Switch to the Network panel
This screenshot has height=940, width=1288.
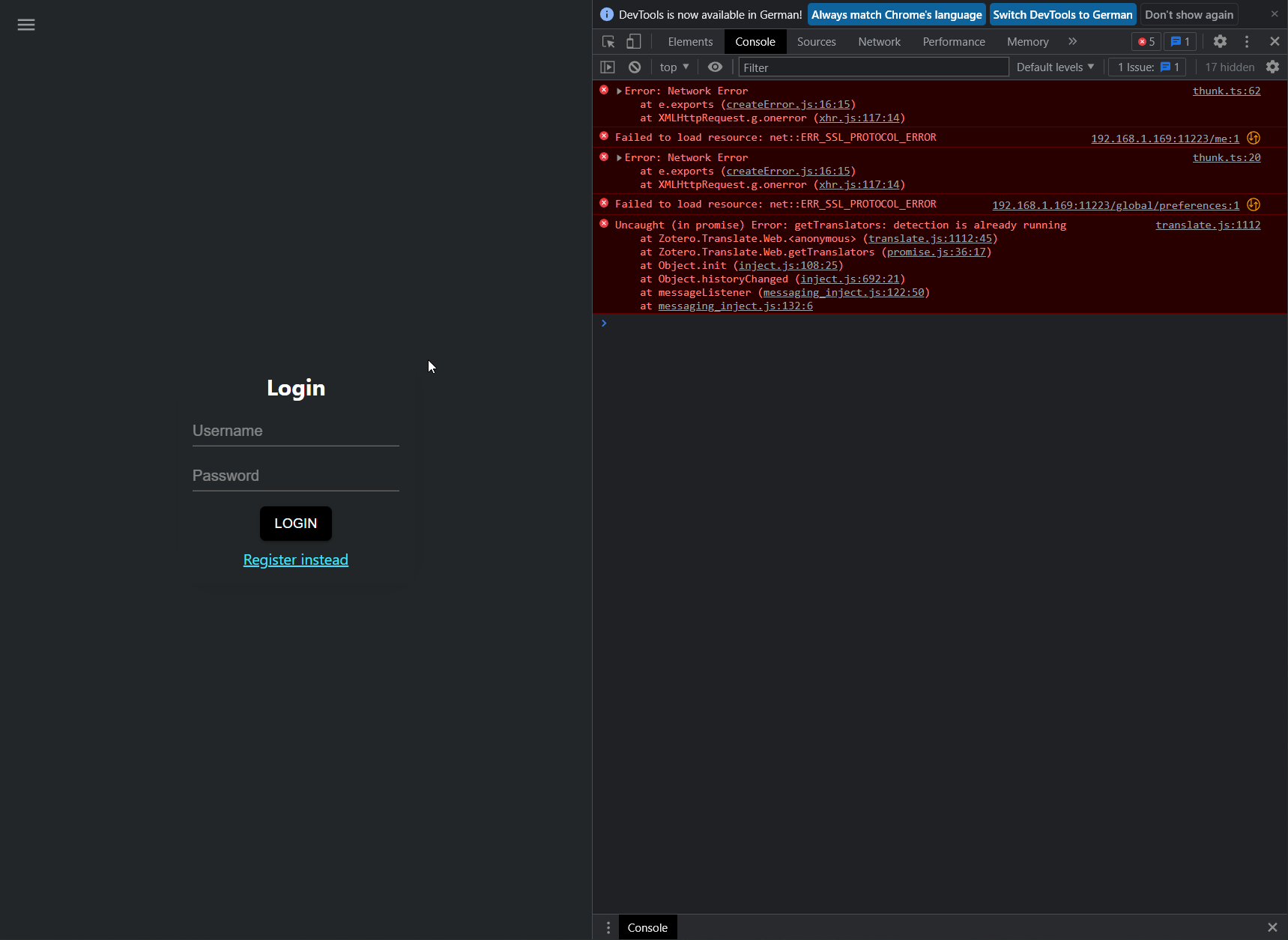pyautogui.click(x=879, y=41)
